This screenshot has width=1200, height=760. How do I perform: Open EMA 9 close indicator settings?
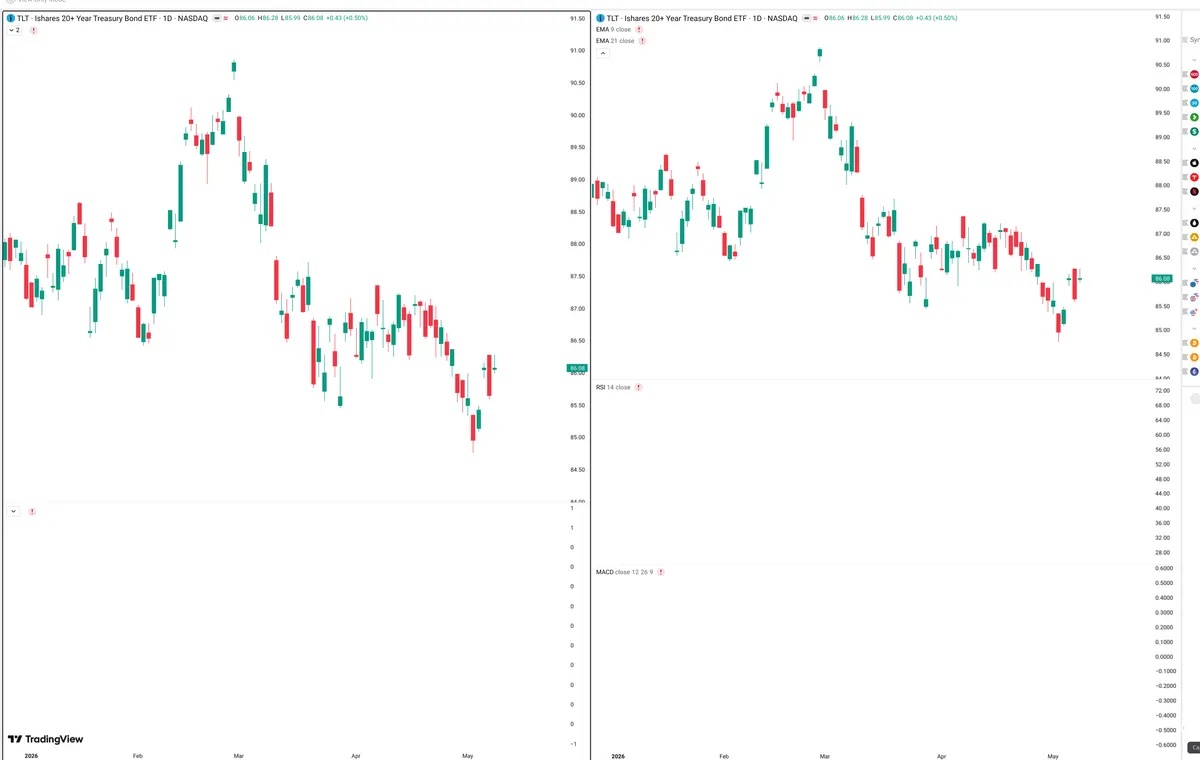(613, 30)
